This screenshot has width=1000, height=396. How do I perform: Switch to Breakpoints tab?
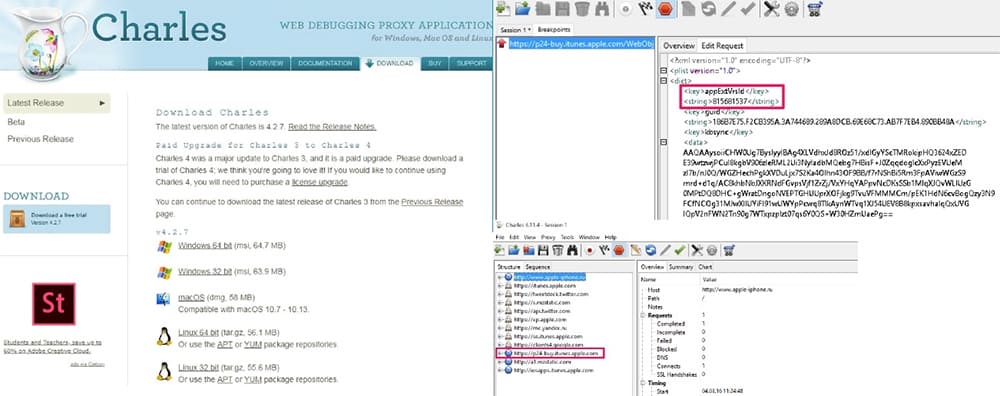pyautogui.click(x=553, y=30)
